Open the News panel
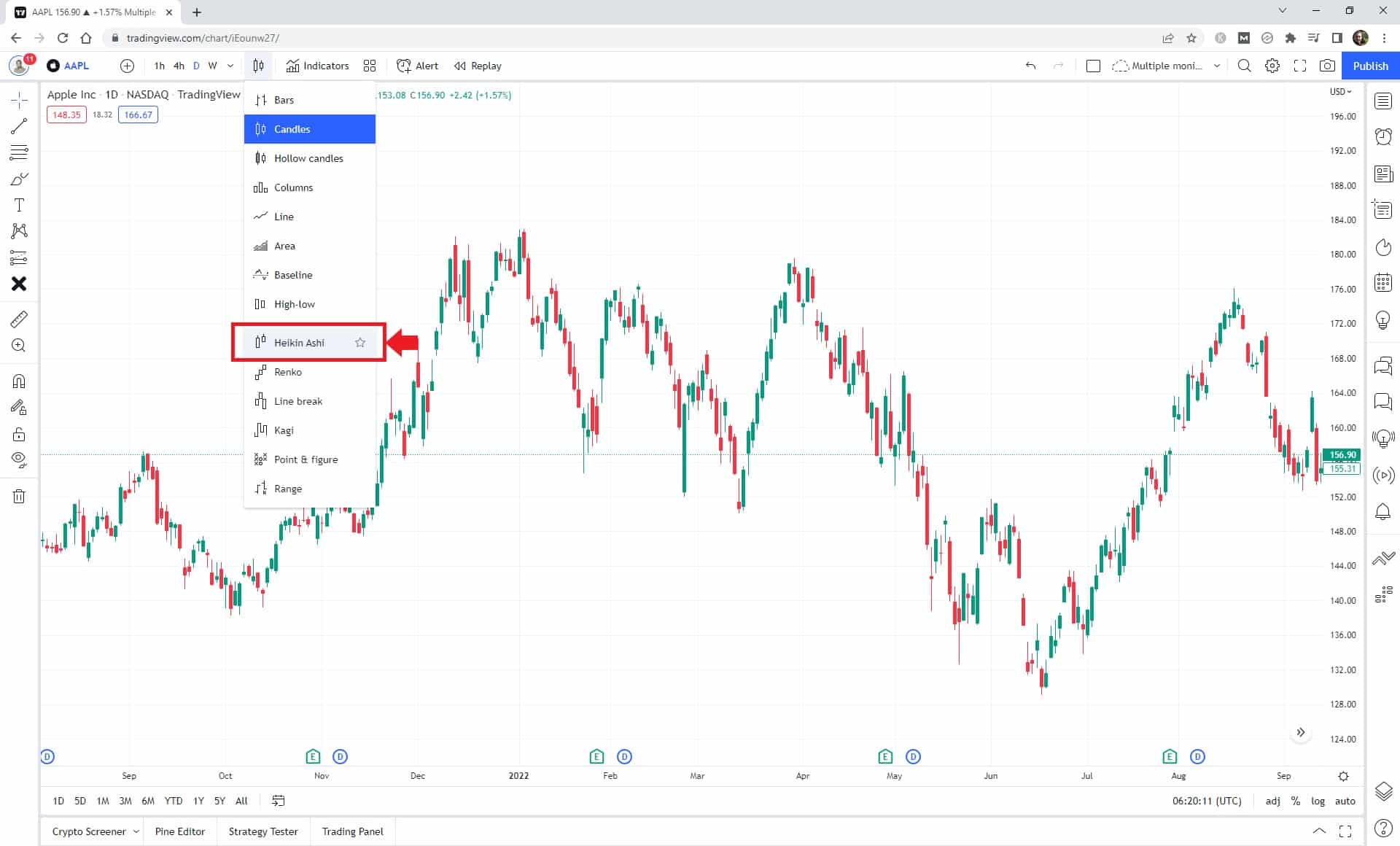 pos(1382,174)
